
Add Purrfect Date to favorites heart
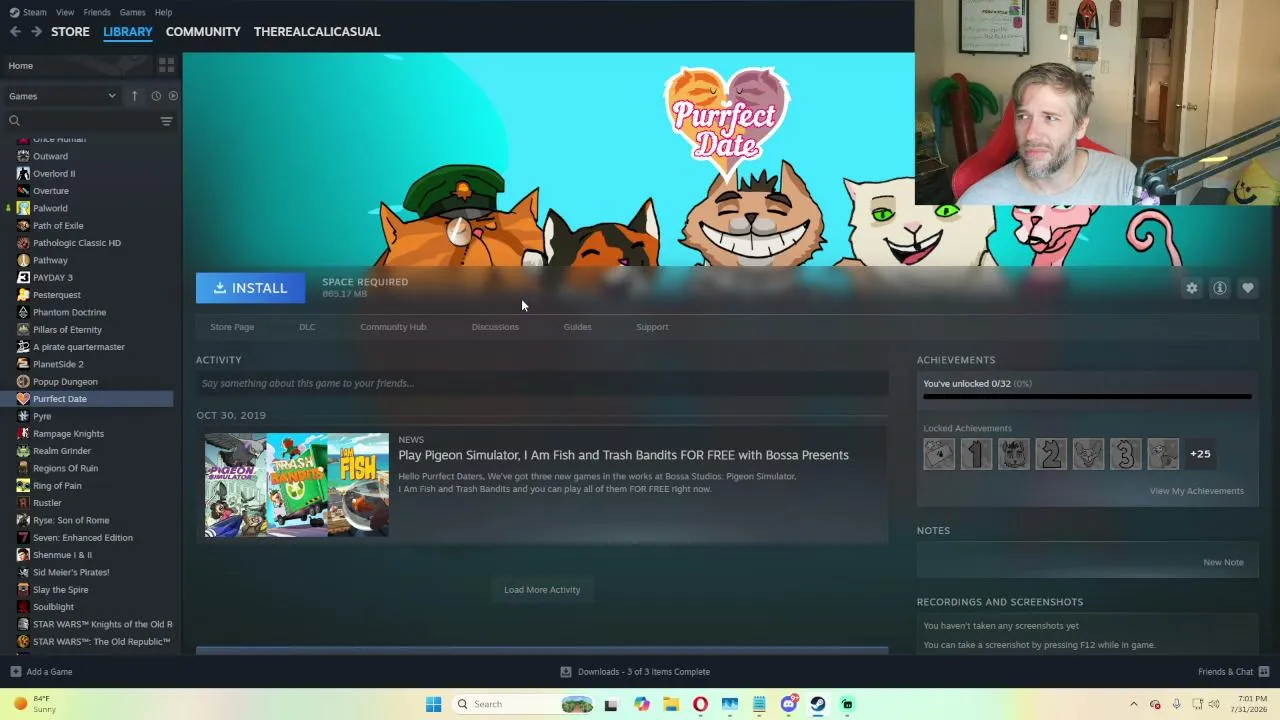pos(1248,288)
